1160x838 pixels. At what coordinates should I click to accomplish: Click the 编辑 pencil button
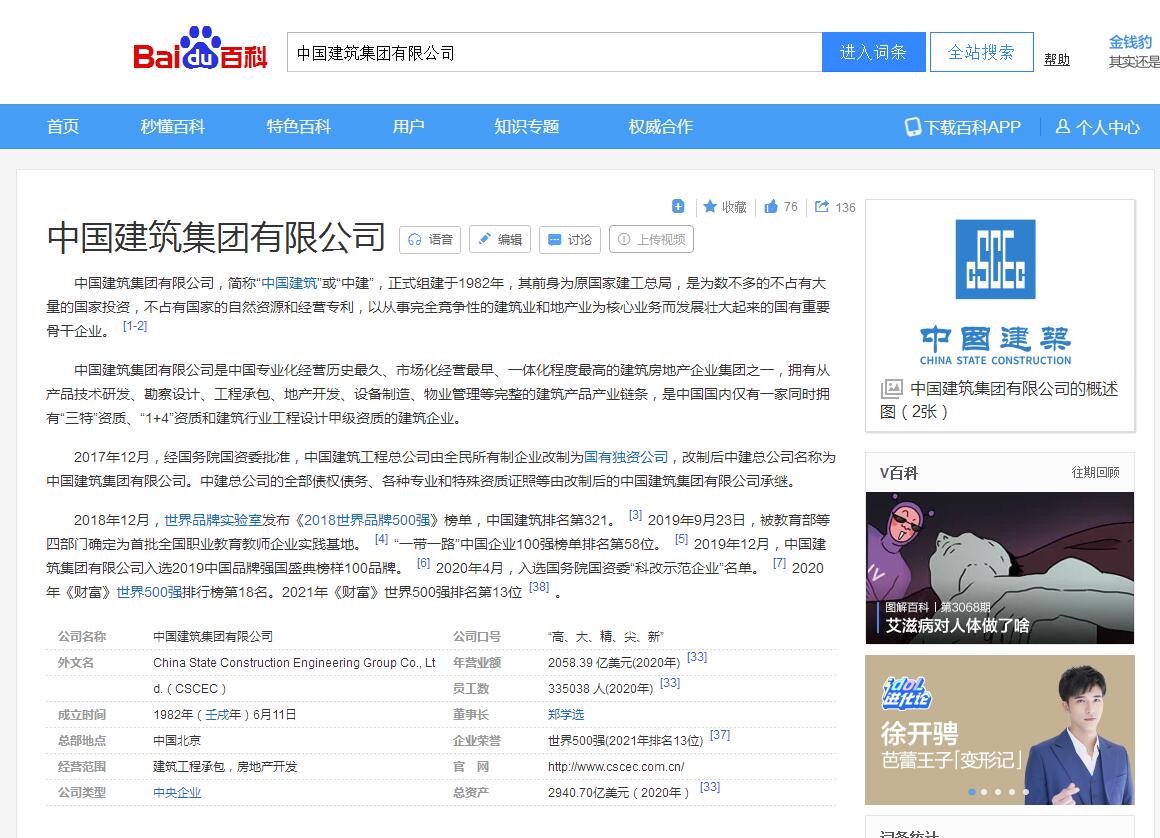point(499,240)
